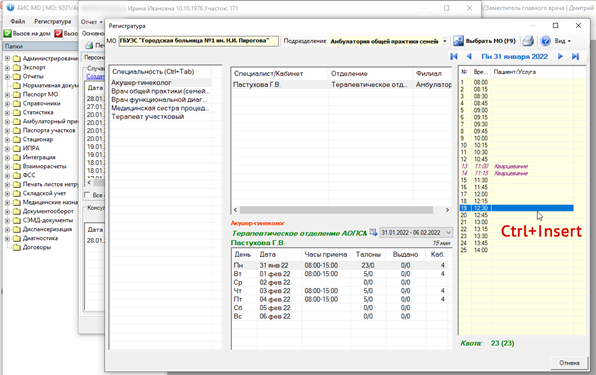Expand the Диагностика tree node
596x375 pixels.
[x=7, y=239]
